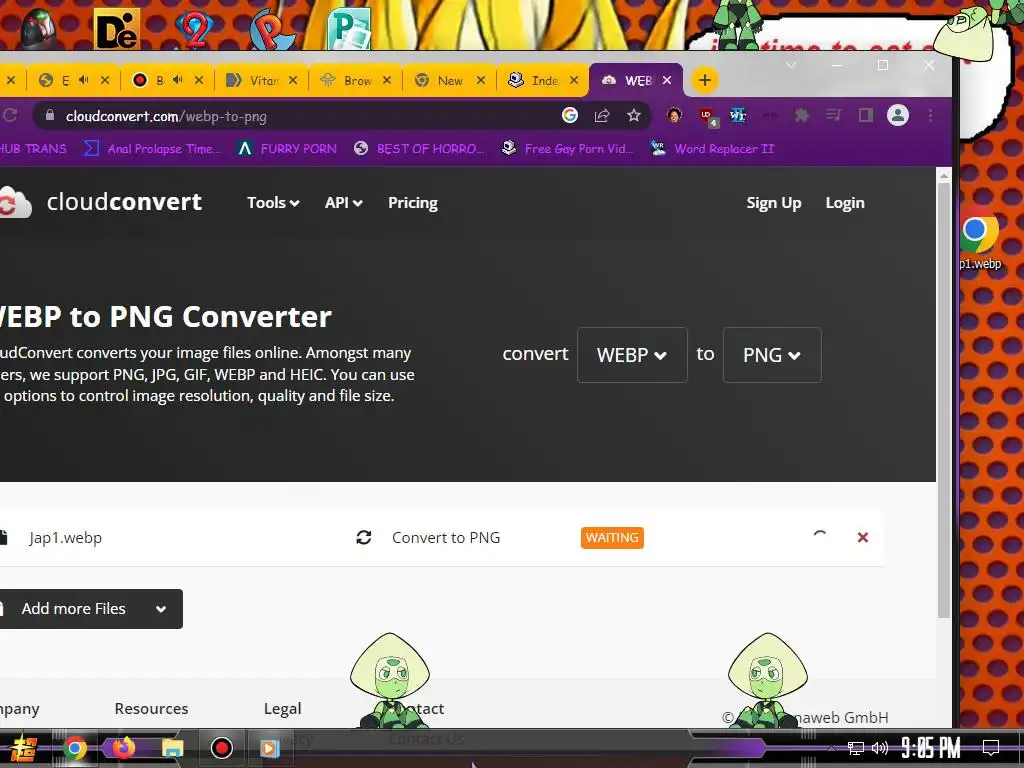The height and width of the screenshot is (768, 1024).
Task: Click the Start button on the taskbar
Action: pyautogui.click(x=23, y=748)
